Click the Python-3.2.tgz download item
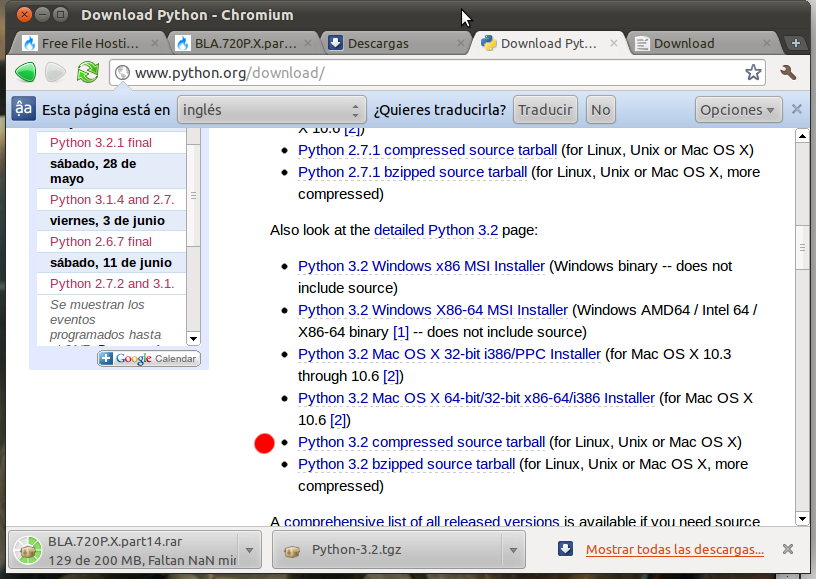The width and height of the screenshot is (816, 579). (x=399, y=550)
